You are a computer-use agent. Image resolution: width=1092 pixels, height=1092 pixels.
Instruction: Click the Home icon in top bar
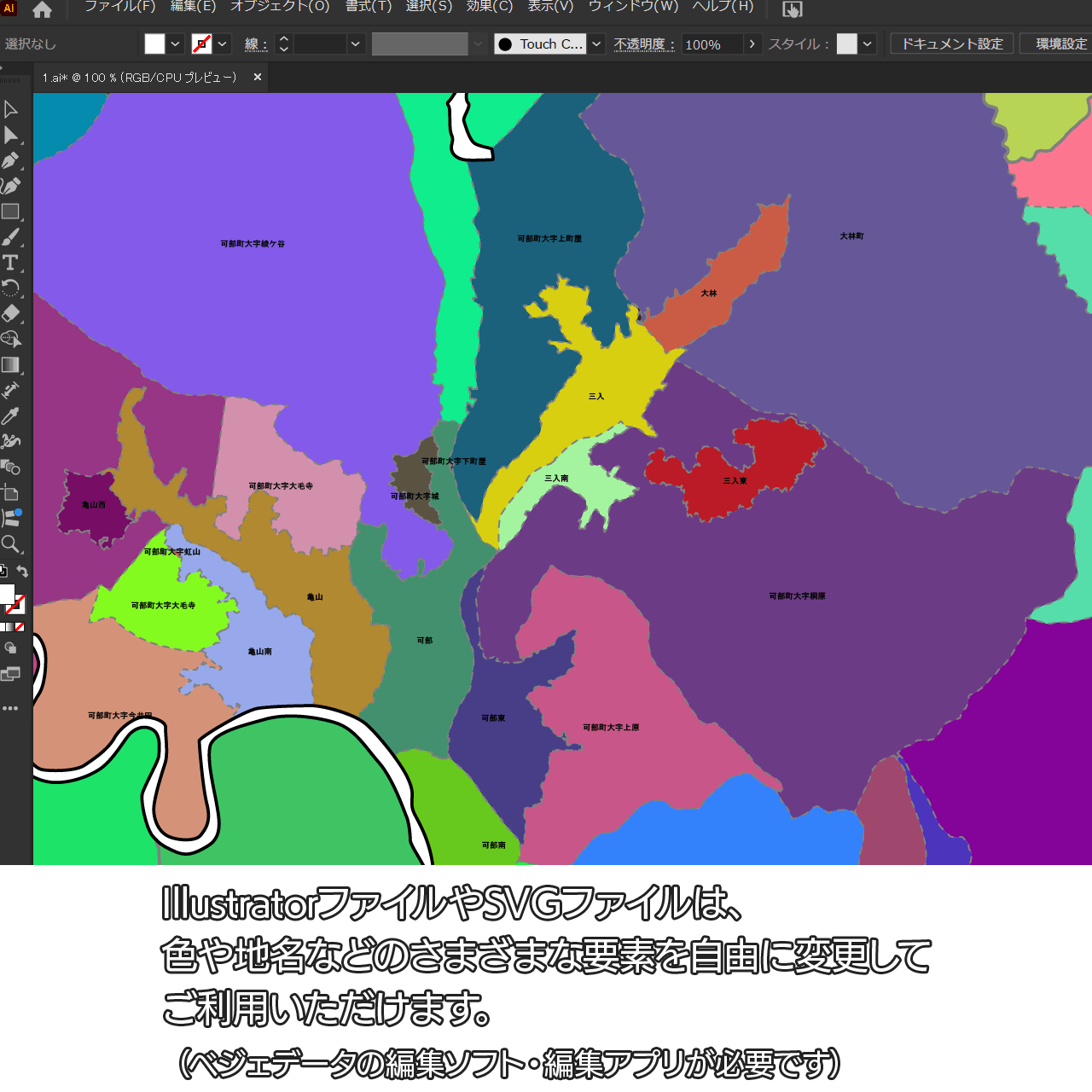point(42,10)
